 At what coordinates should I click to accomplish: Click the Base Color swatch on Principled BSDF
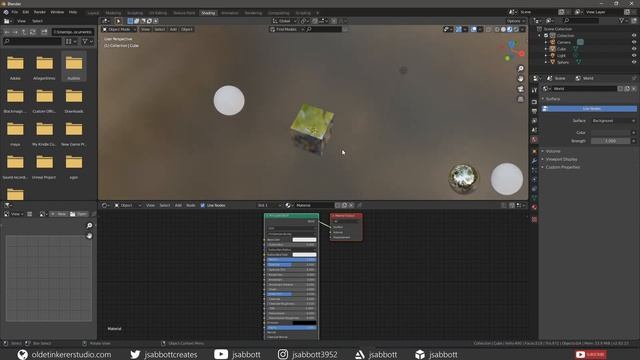point(304,240)
